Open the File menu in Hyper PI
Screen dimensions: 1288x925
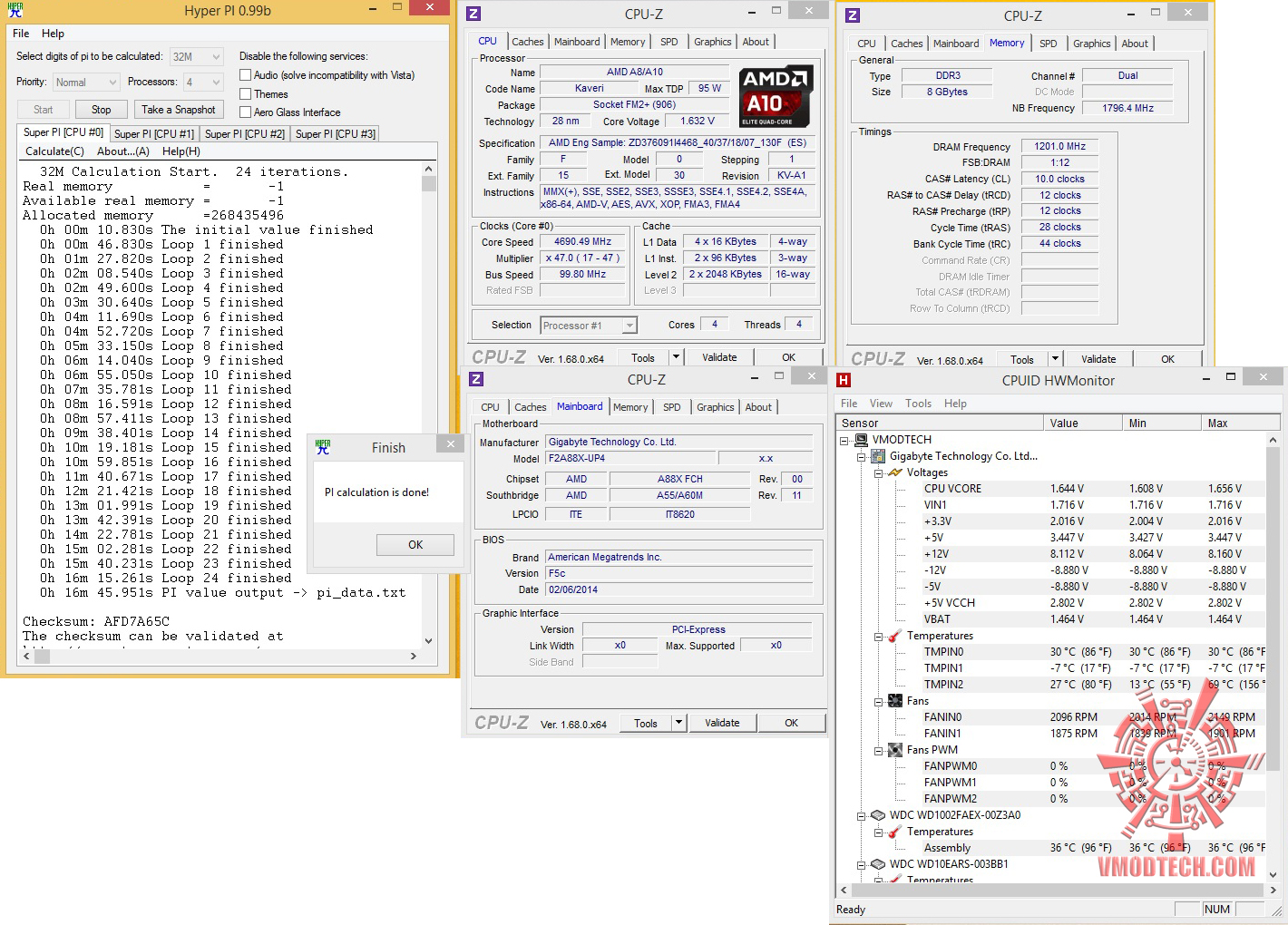coord(21,34)
